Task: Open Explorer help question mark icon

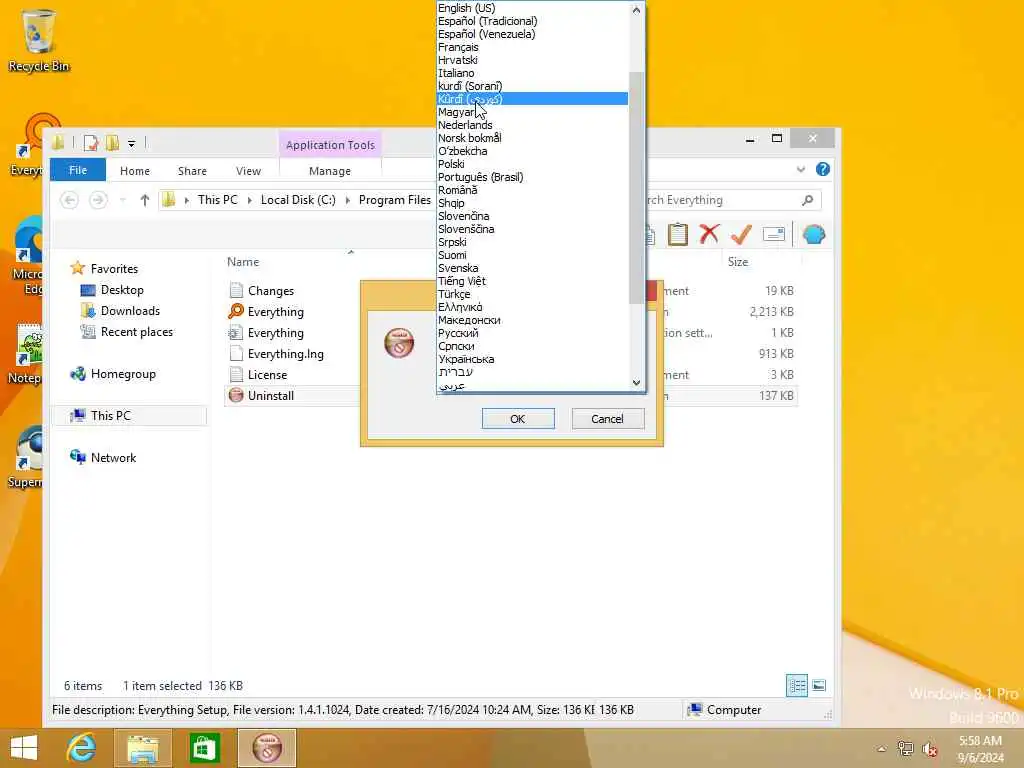Action: (x=823, y=170)
